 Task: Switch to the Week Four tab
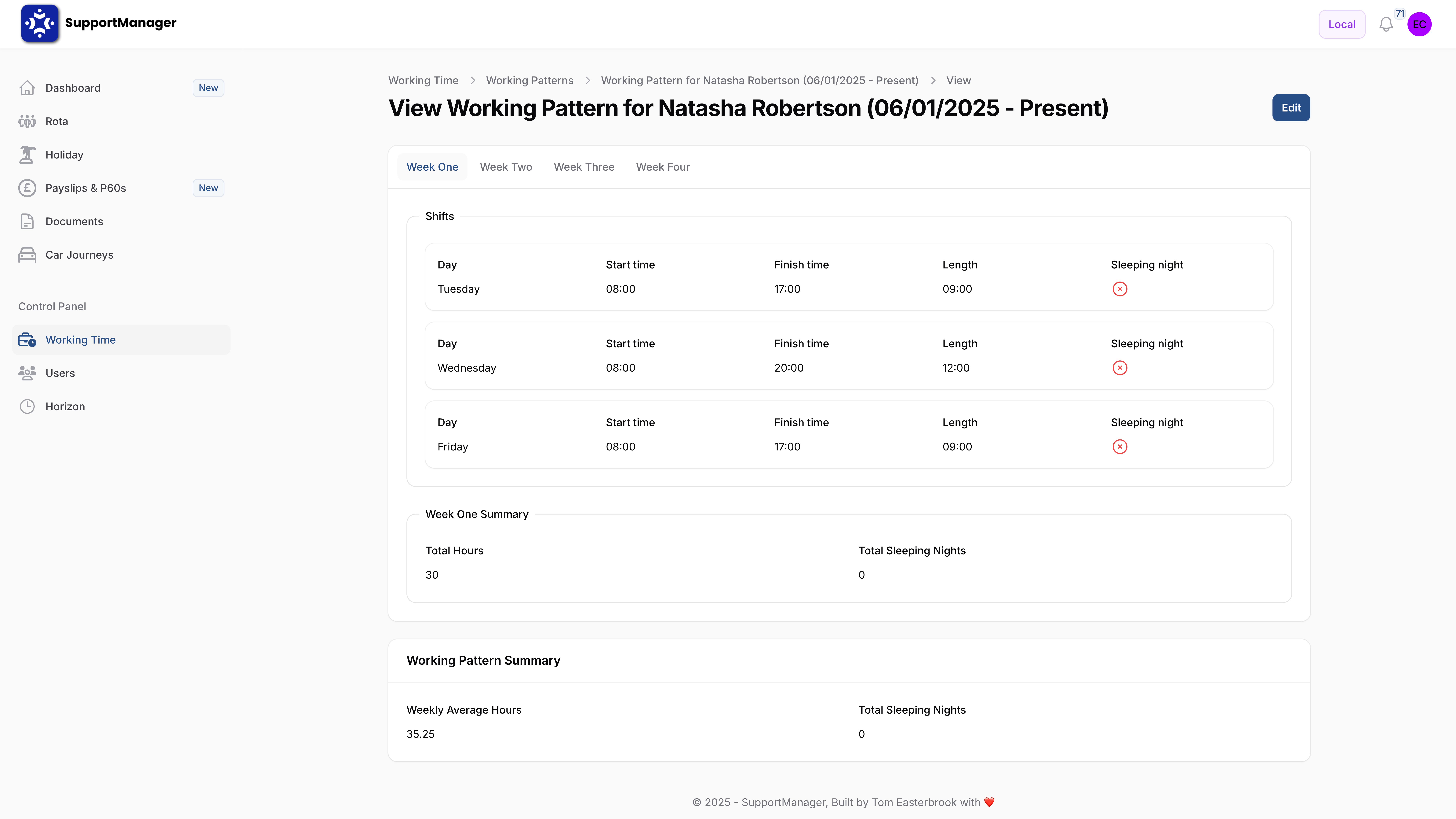click(663, 167)
